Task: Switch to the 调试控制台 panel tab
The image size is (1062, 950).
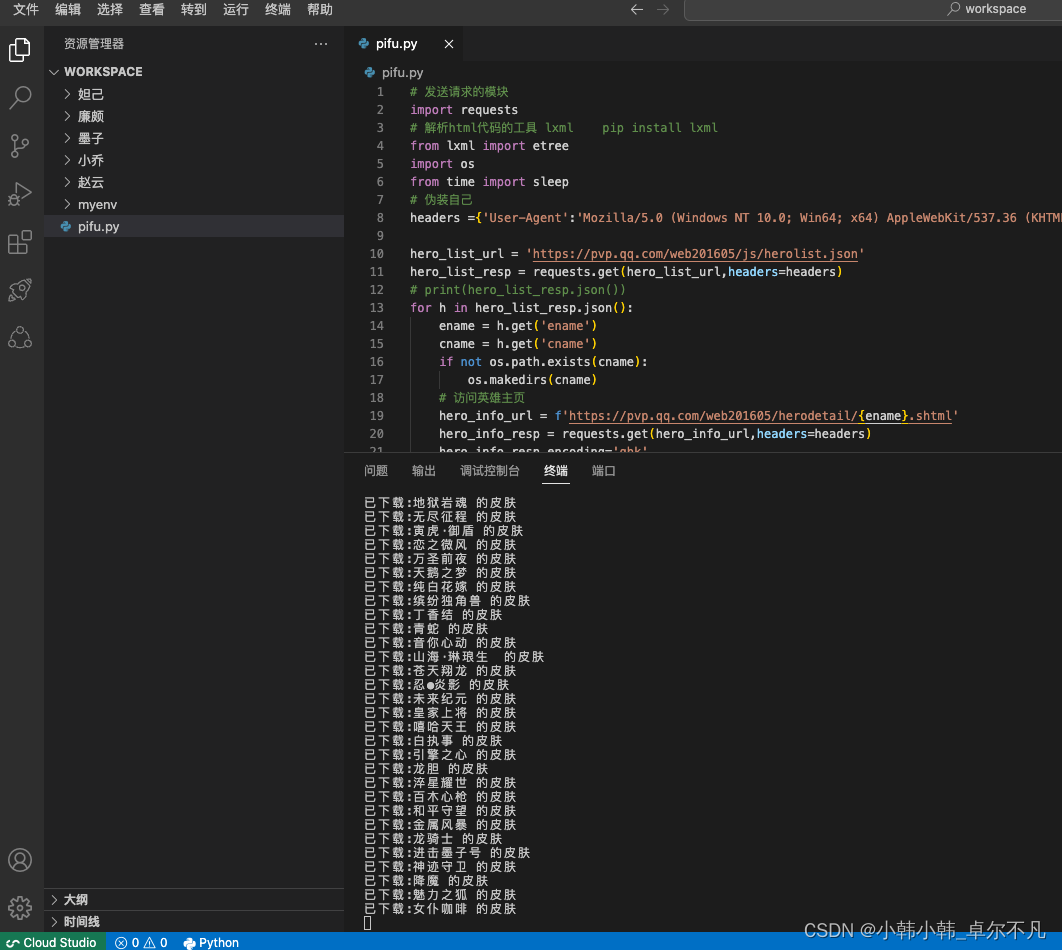Action: (x=490, y=471)
